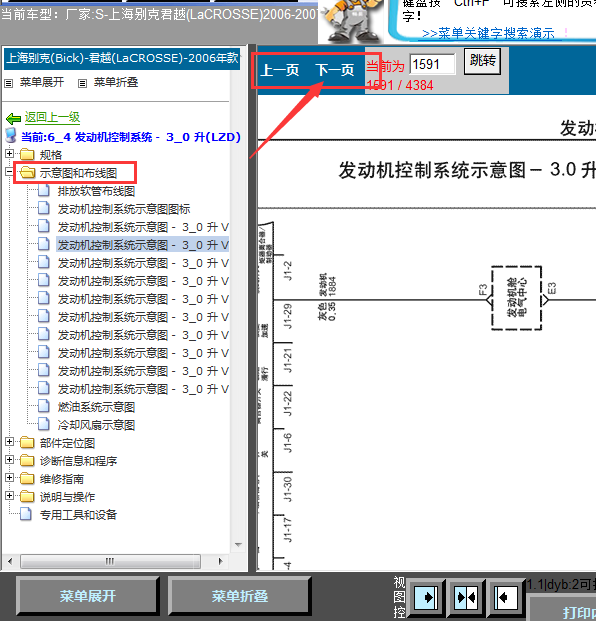Go to previous page with 上一页
596x621 pixels.
[280, 70]
